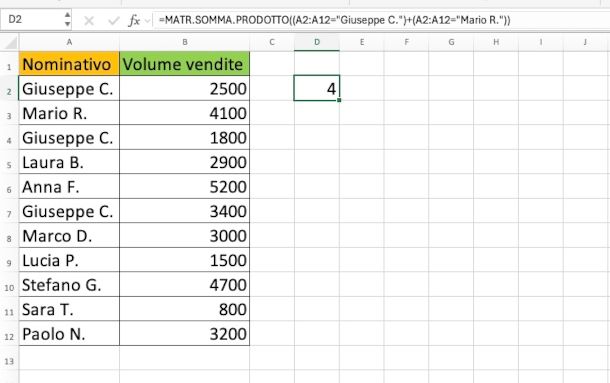
Task: Select column J header
Action: point(585,42)
